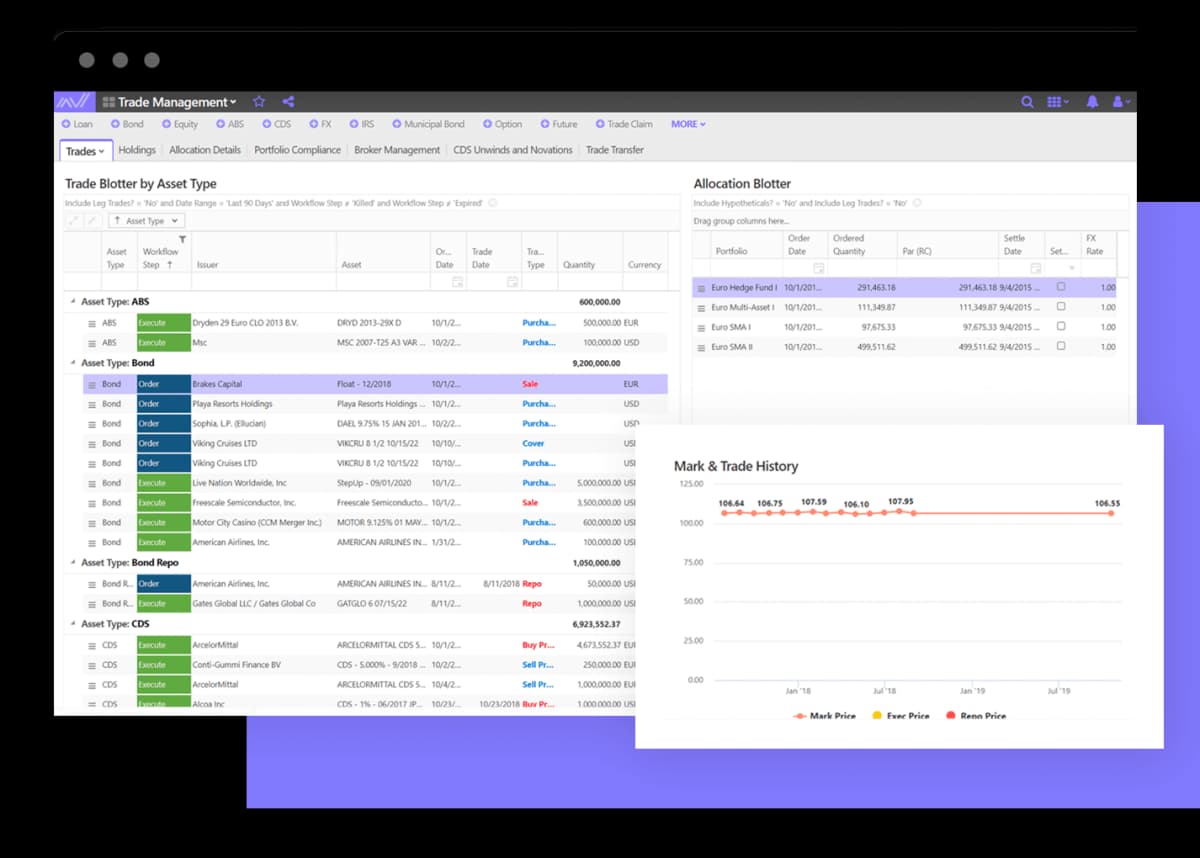Switch to the Holdings tab
Image resolution: width=1200 pixels, height=858 pixels.
[137, 150]
